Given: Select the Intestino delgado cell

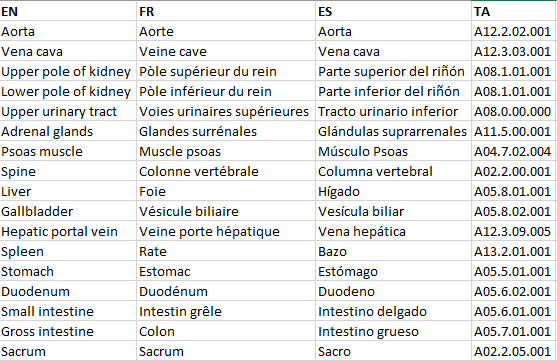Looking at the screenshot, I should pos(393,312).
